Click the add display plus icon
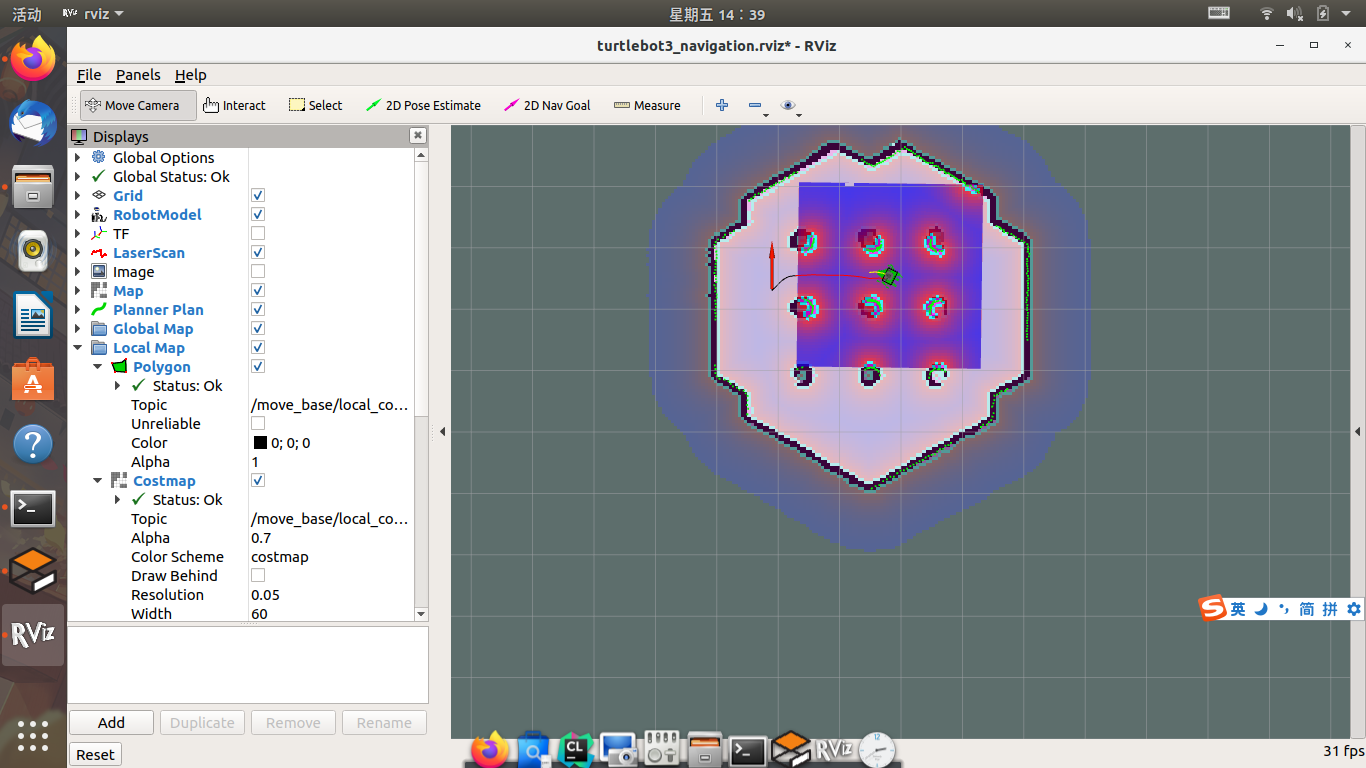 click(722, 105)
